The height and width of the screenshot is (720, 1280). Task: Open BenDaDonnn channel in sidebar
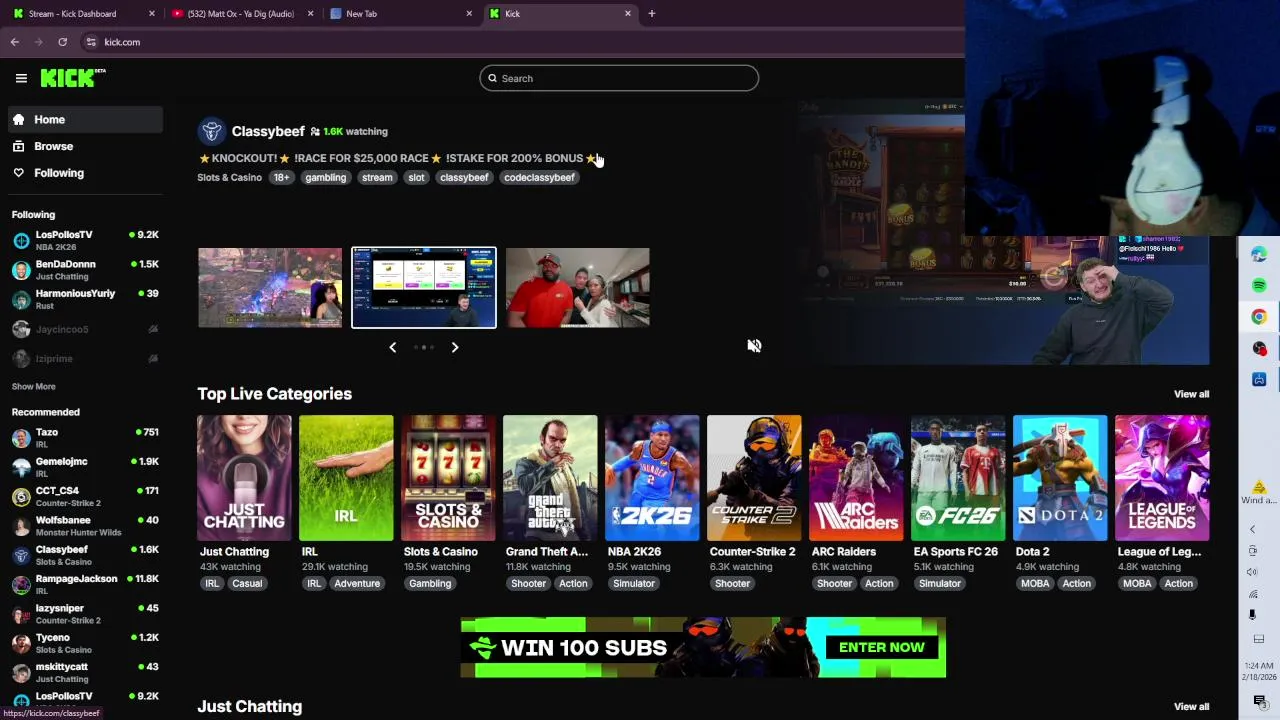85,270
